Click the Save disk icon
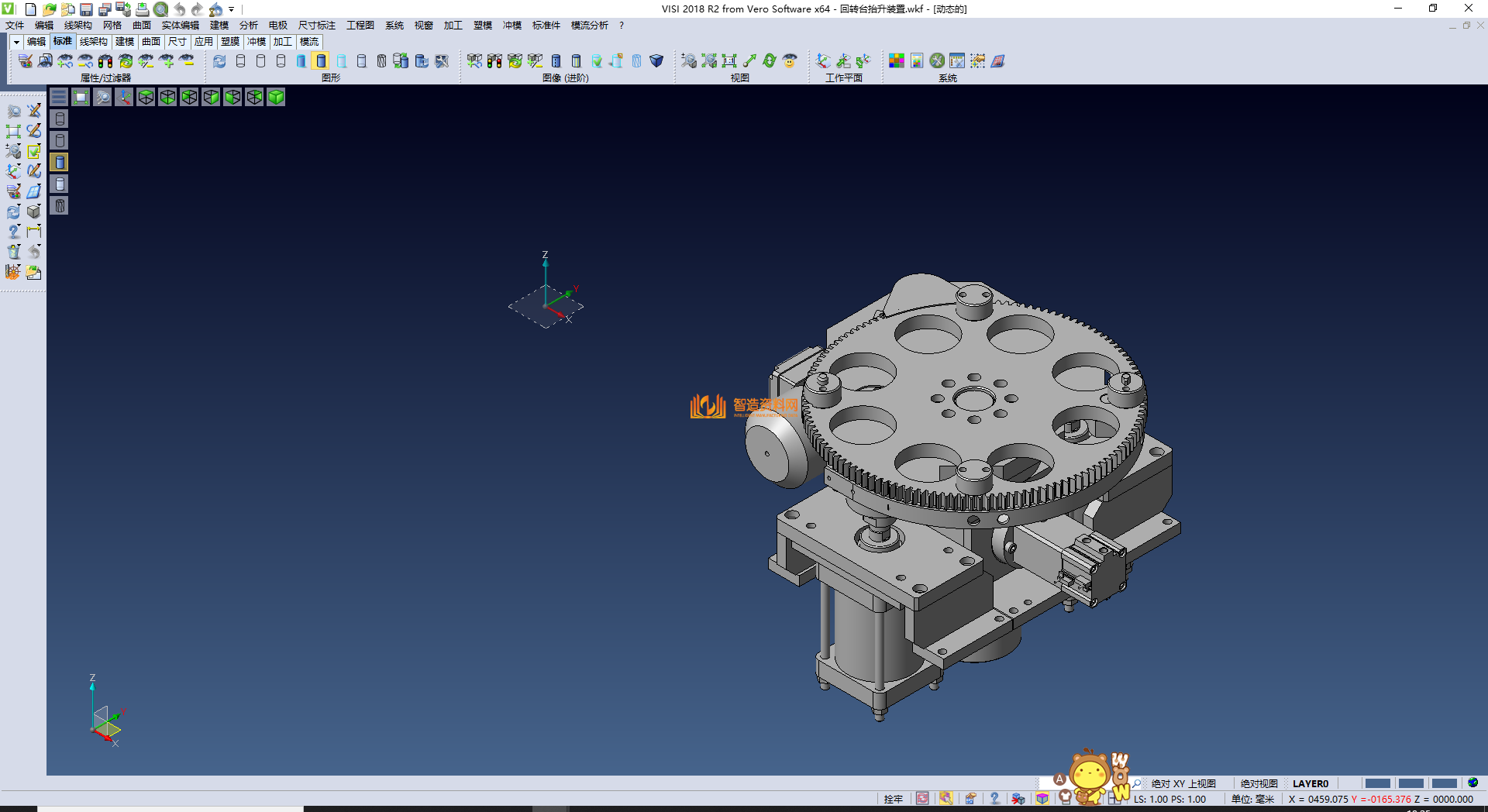The image size is (1488, 812). tap(86, 9)
